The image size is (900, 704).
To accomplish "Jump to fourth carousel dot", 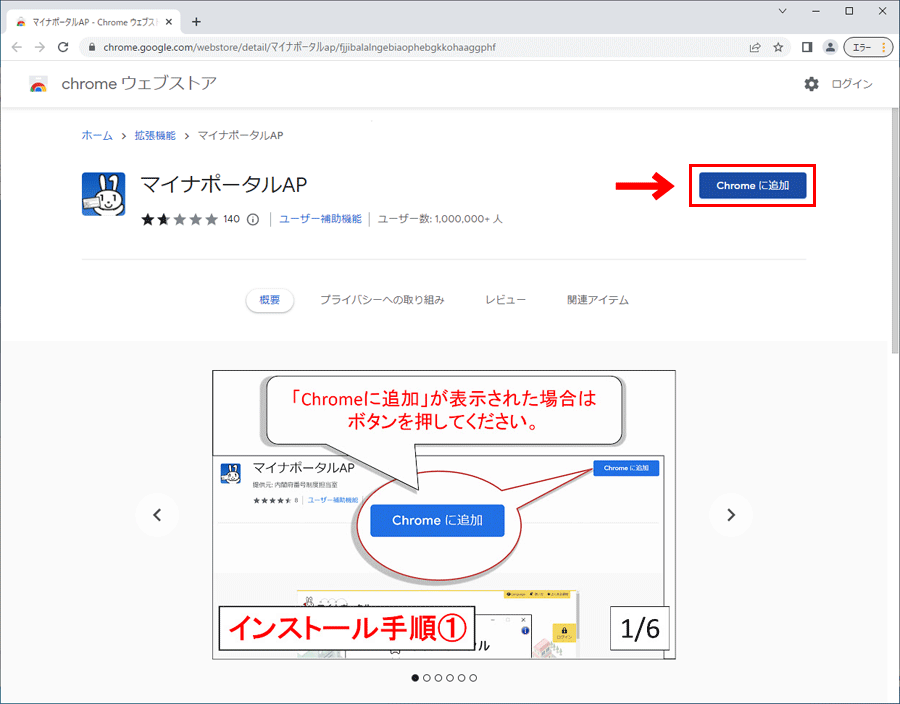I will (x=450, y=678).
